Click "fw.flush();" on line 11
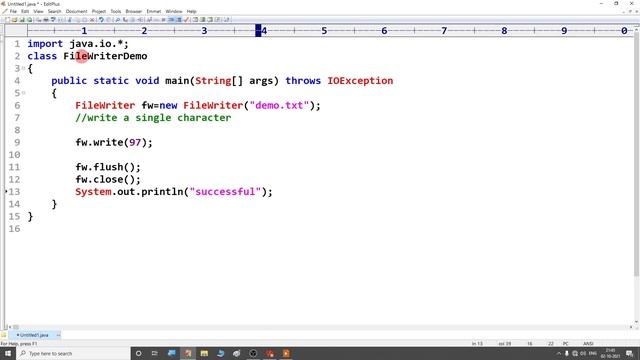Viewport: 640px width, 360px height. 108,167
